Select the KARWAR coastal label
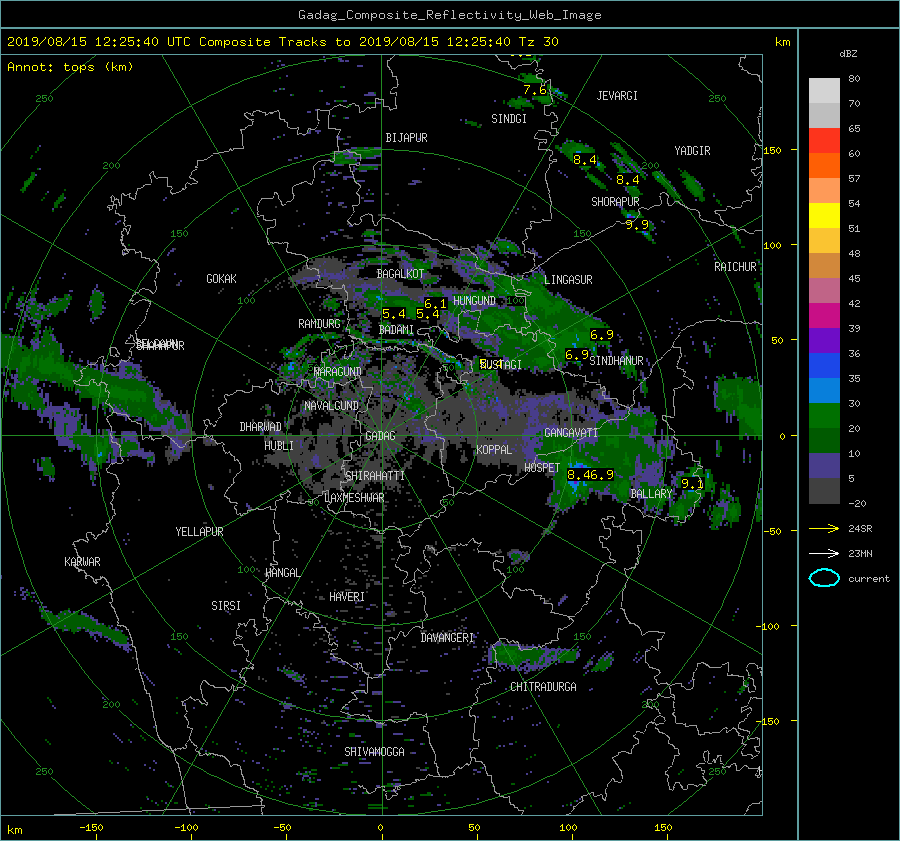Viewport: 900px width, 841px height. pyautogui.click(x=82, y=562)
